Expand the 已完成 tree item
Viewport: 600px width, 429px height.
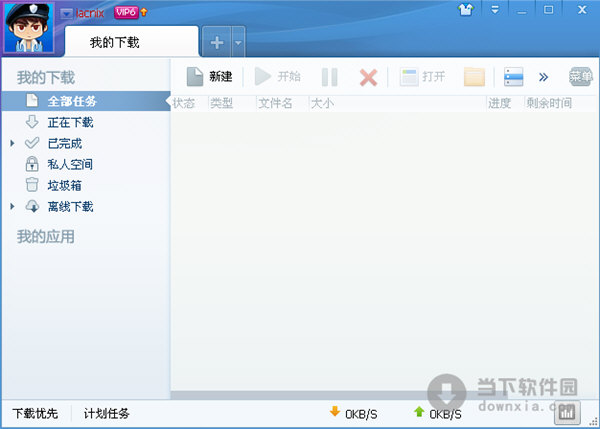point(12,143)
